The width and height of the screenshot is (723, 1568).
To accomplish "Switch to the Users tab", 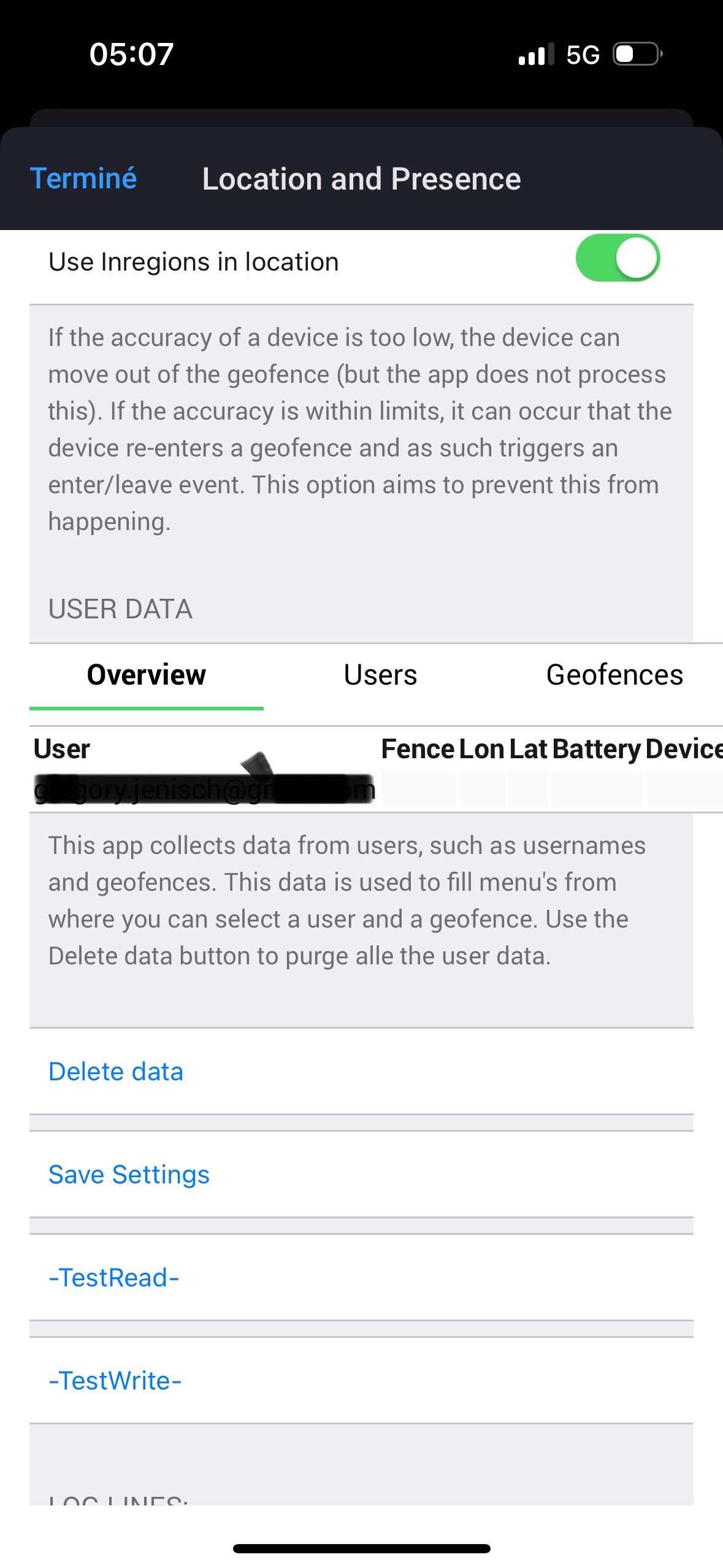I will (380, 675).
